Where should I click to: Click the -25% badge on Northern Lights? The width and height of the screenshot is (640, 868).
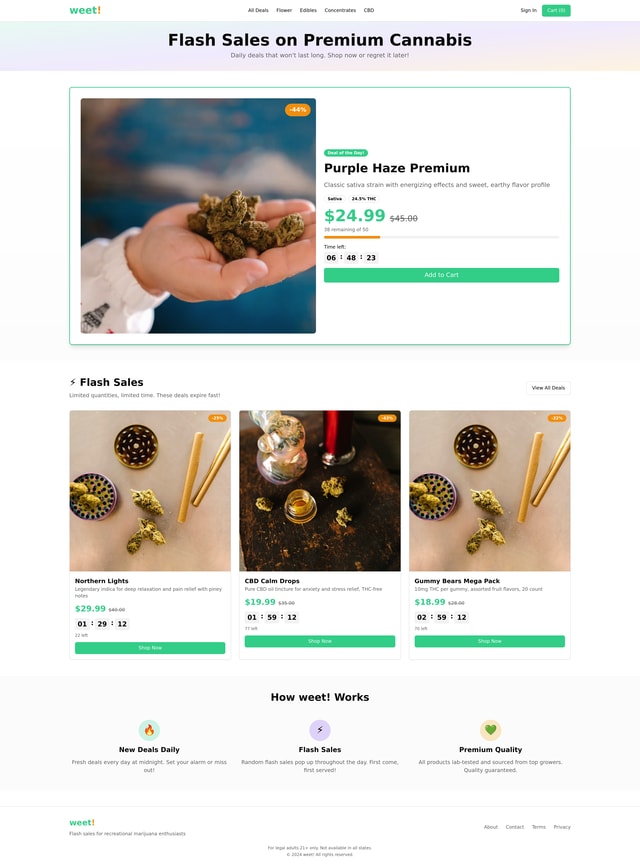point(217,418)
